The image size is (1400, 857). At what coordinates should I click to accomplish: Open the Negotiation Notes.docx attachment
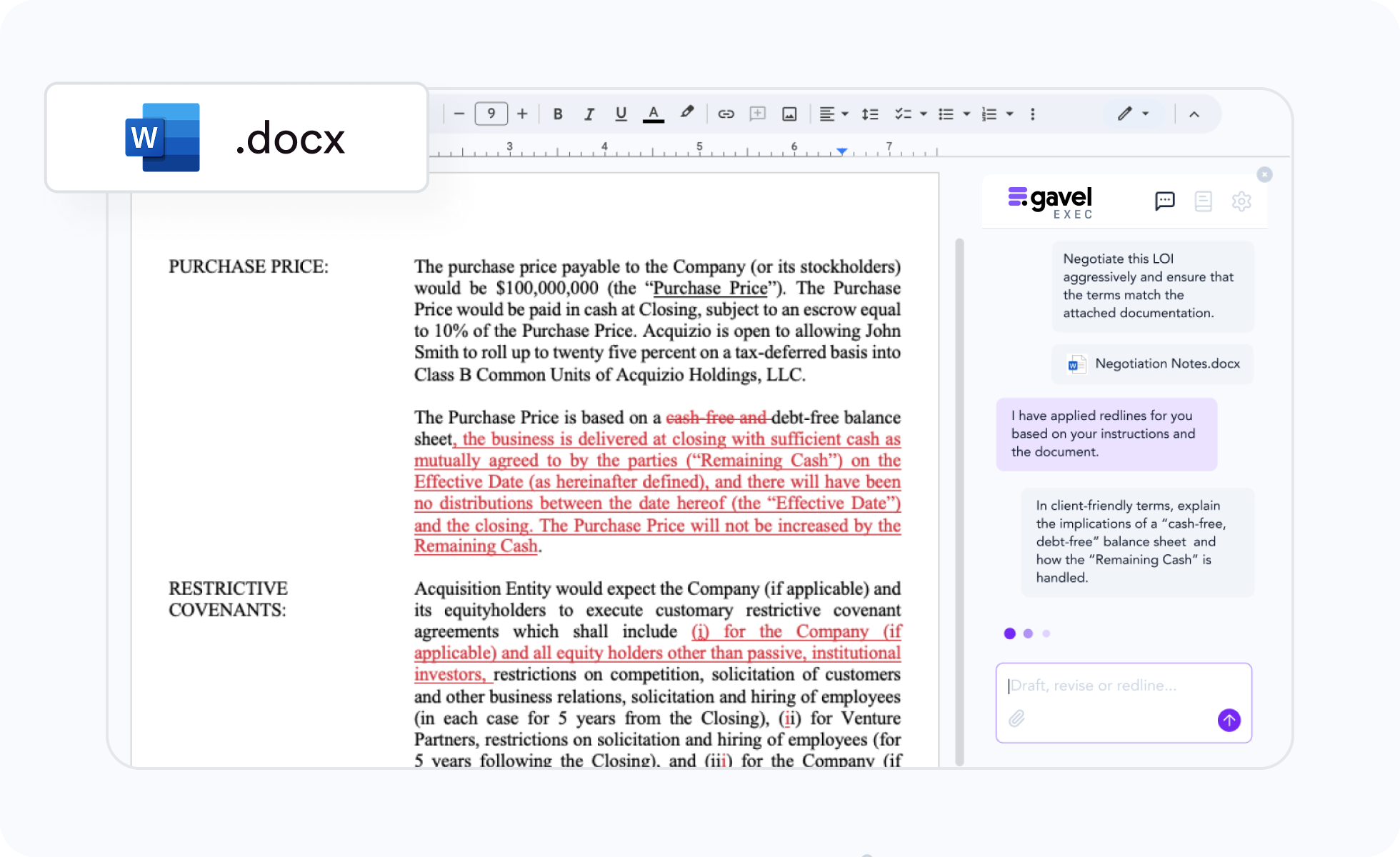(1153, 364)
